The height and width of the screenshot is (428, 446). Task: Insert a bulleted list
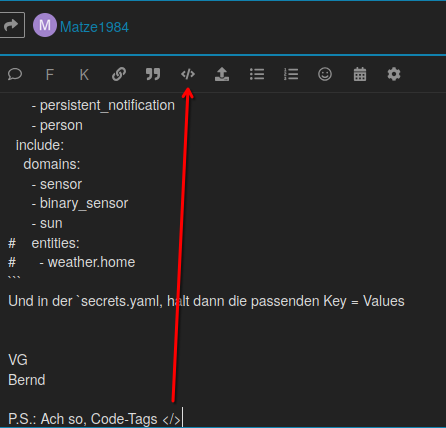(x=257, y=74)
